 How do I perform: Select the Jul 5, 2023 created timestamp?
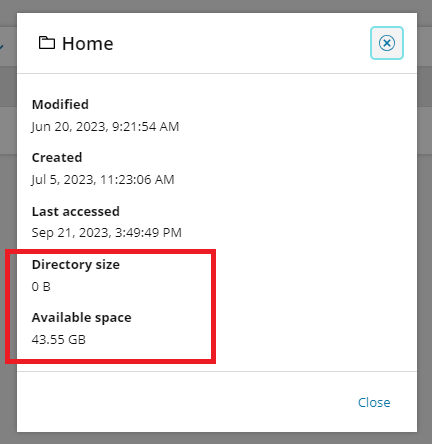pyautogui.click(x=103, y=180)
